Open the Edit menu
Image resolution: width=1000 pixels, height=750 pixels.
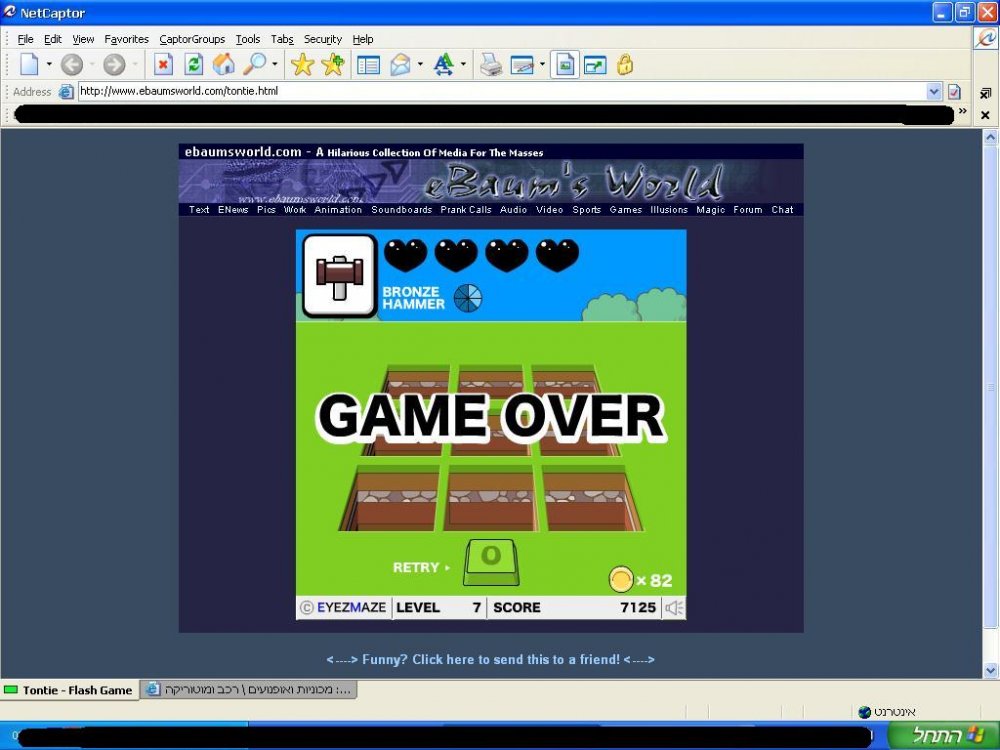pos(52,40)
